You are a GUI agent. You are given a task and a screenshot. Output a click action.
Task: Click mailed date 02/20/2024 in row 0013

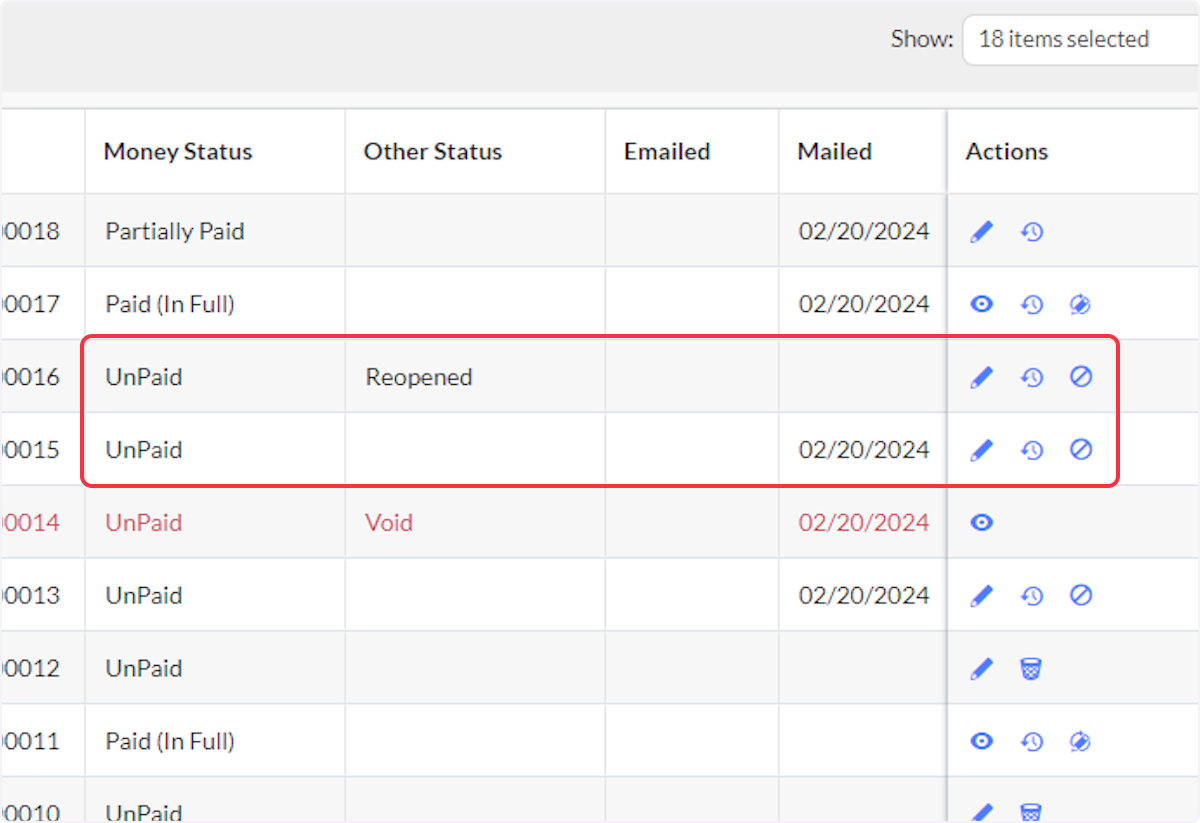(x=864, y=596)
